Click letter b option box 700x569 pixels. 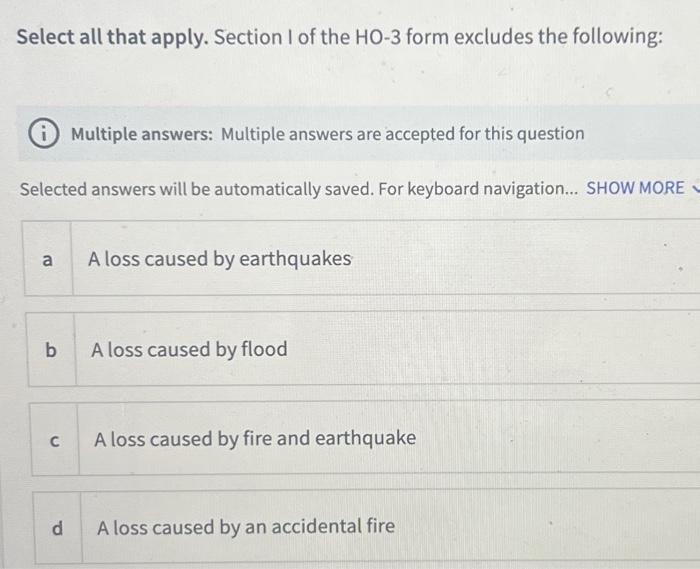tap(51, 349)
